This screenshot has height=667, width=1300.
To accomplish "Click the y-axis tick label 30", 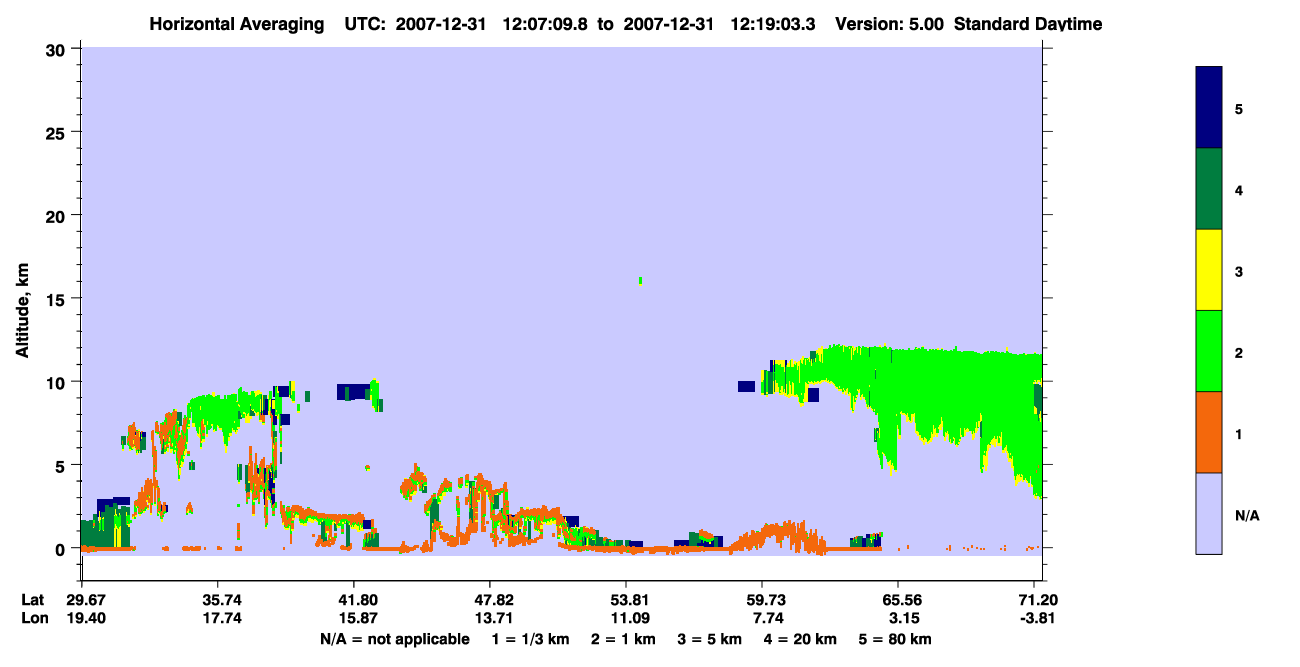I will click(58, 49).
